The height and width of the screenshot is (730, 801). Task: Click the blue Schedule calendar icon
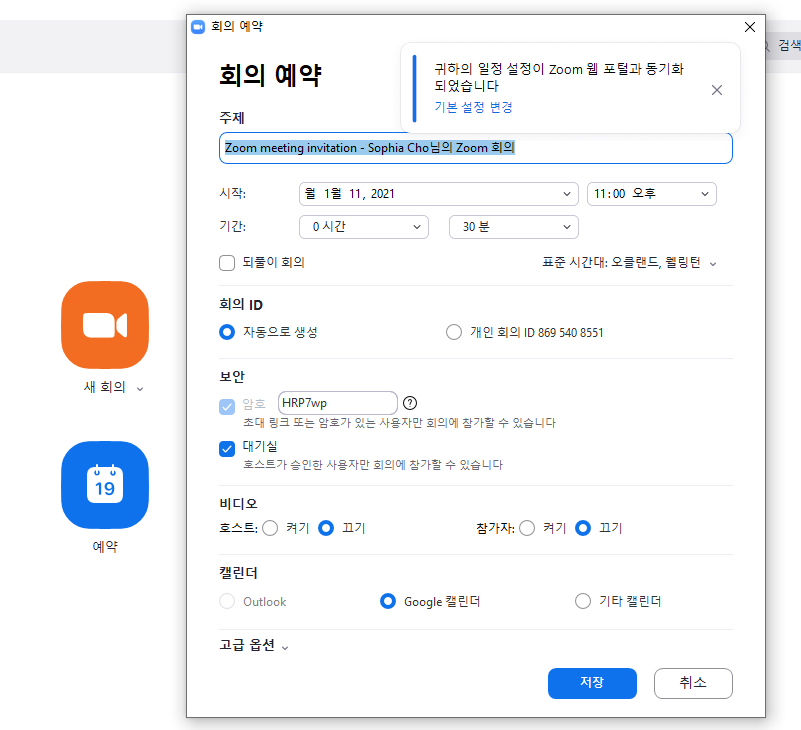pyautogui.click(x=105, y=485)
